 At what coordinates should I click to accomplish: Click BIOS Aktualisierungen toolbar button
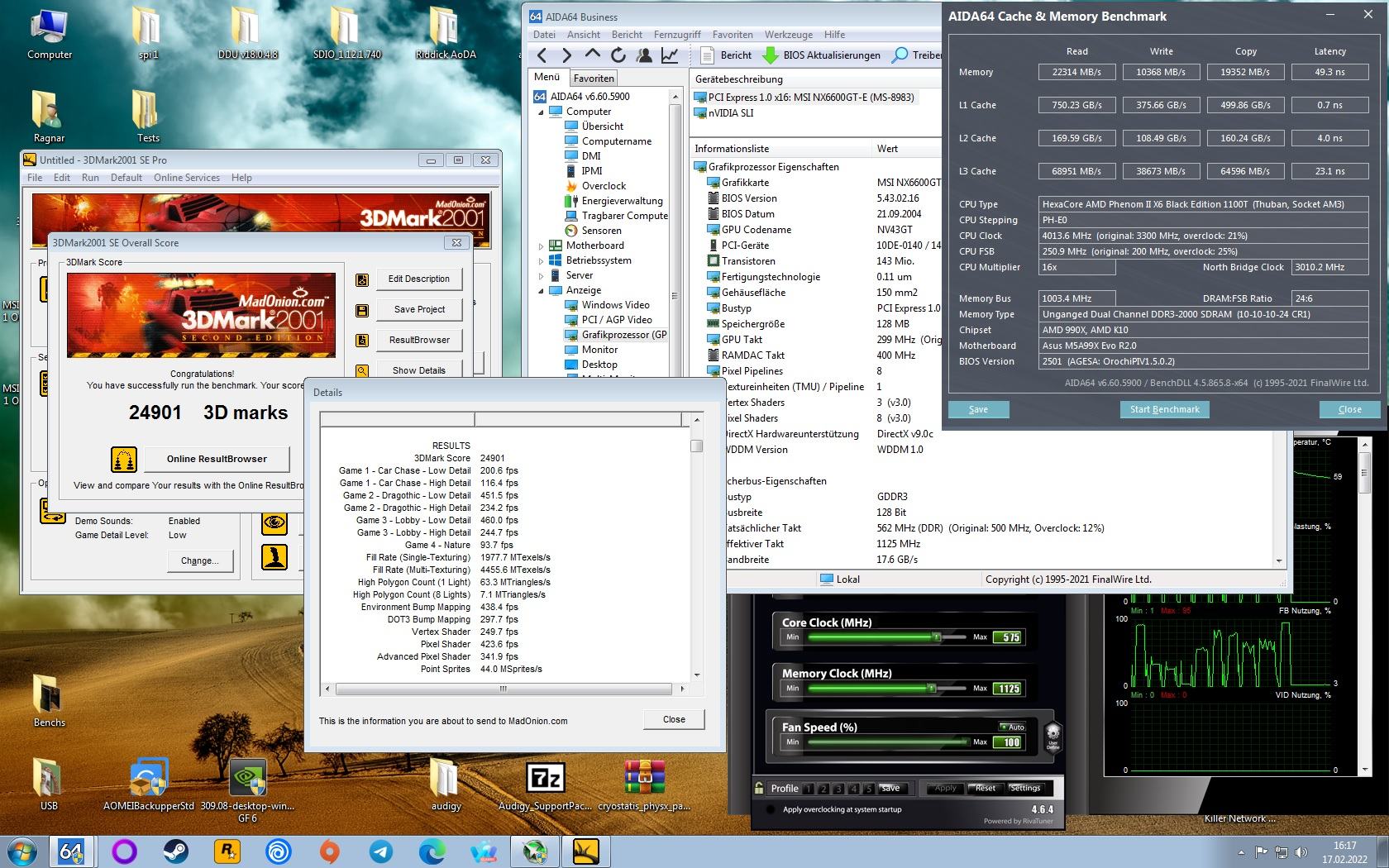pos(822,55)
